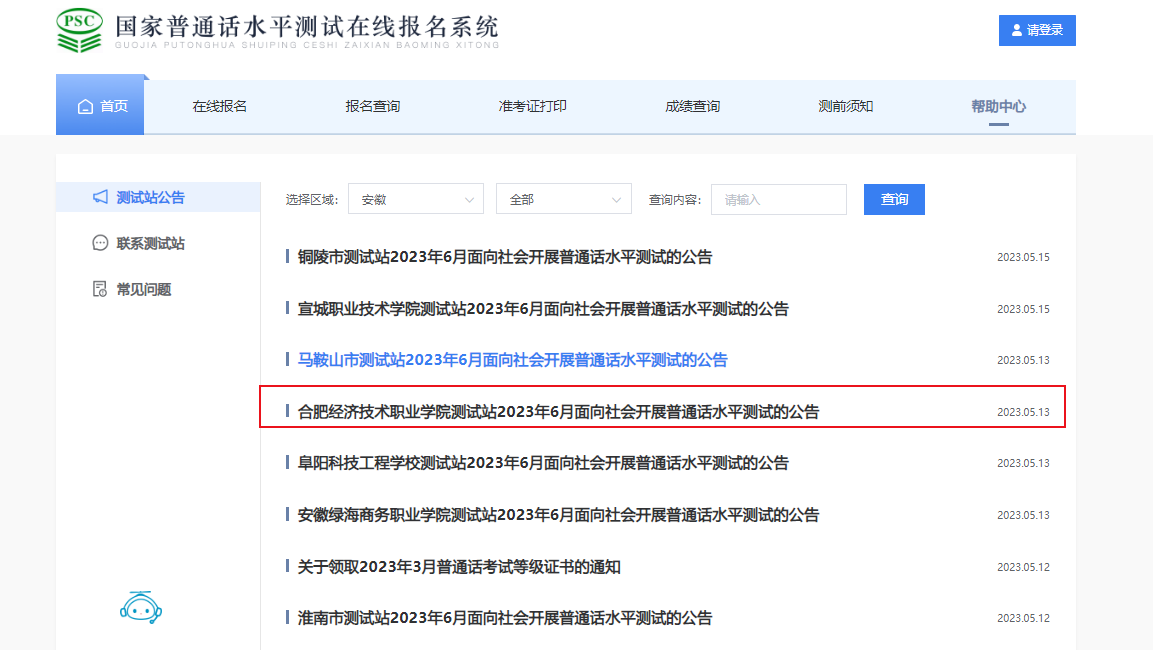
Task: Switch to 成绩查询 tab
Action: click(x=692, y=106)
